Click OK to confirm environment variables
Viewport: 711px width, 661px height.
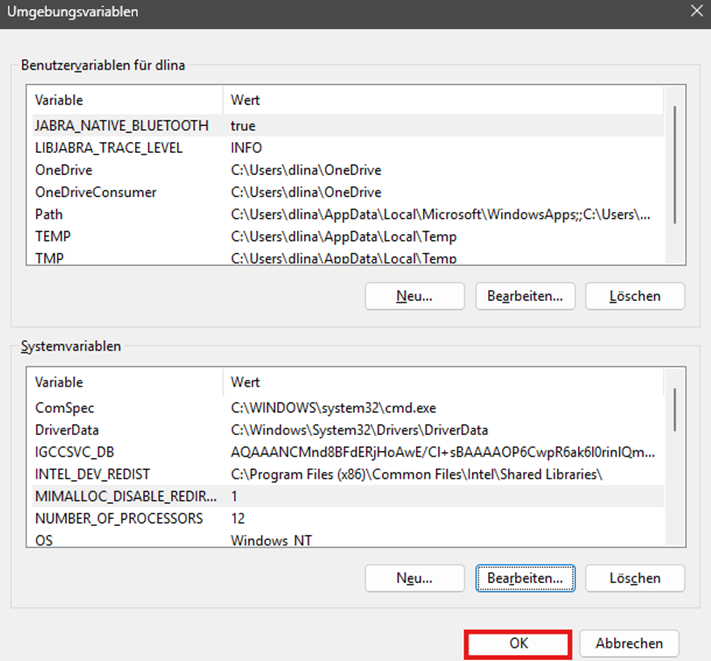[x=518, y=643]
